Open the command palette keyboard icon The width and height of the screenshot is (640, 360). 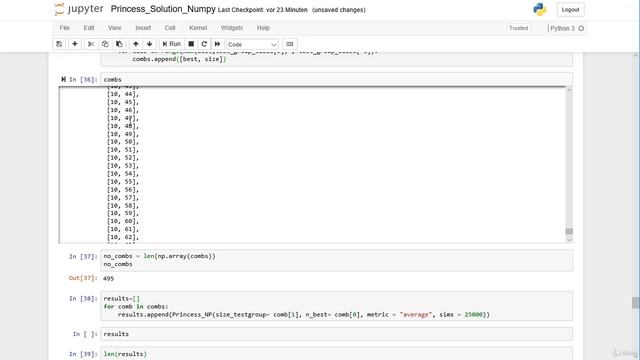(x=289, y=44)
